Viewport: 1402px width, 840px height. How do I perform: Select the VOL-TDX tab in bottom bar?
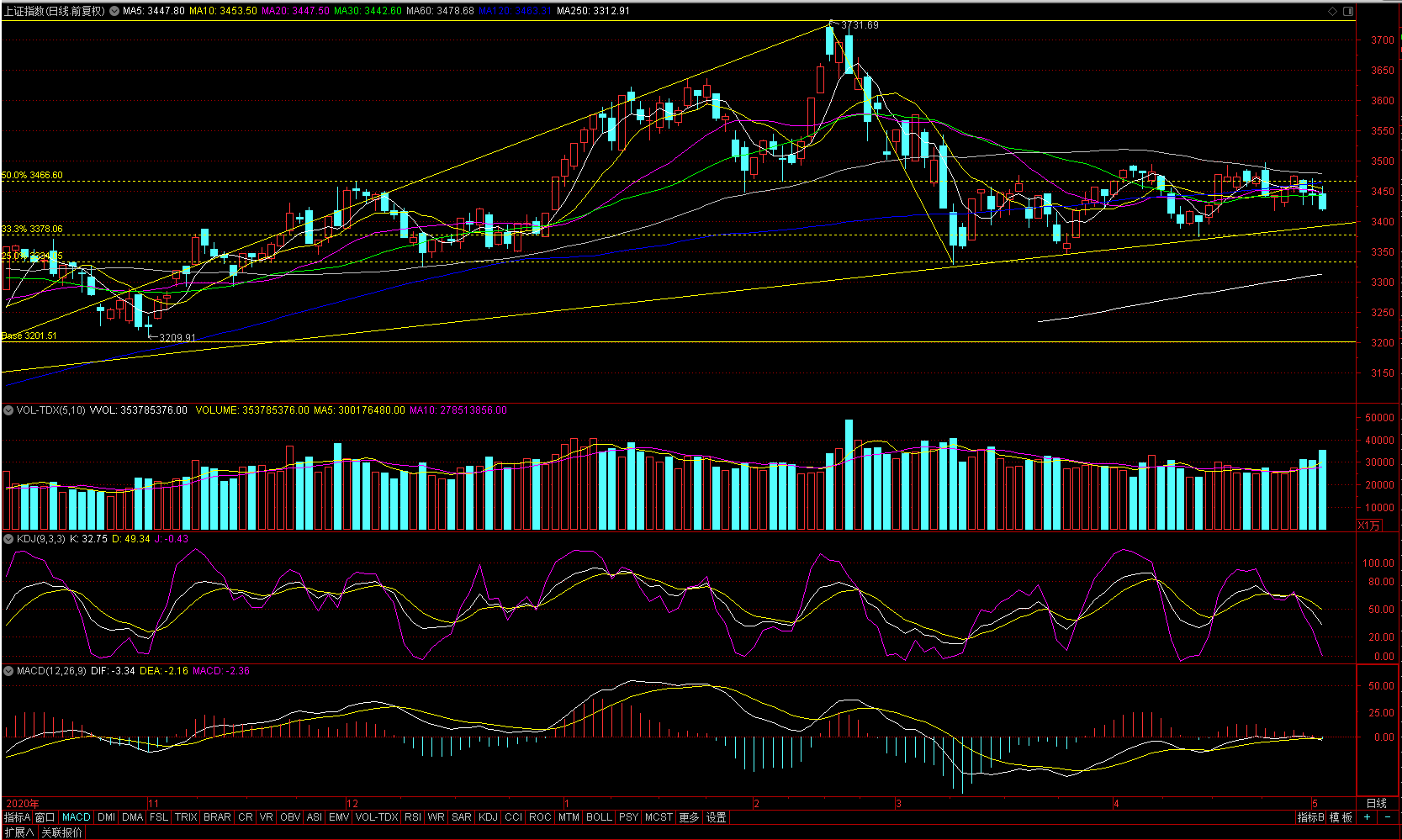pyautogui.click(x=377, y=817)
